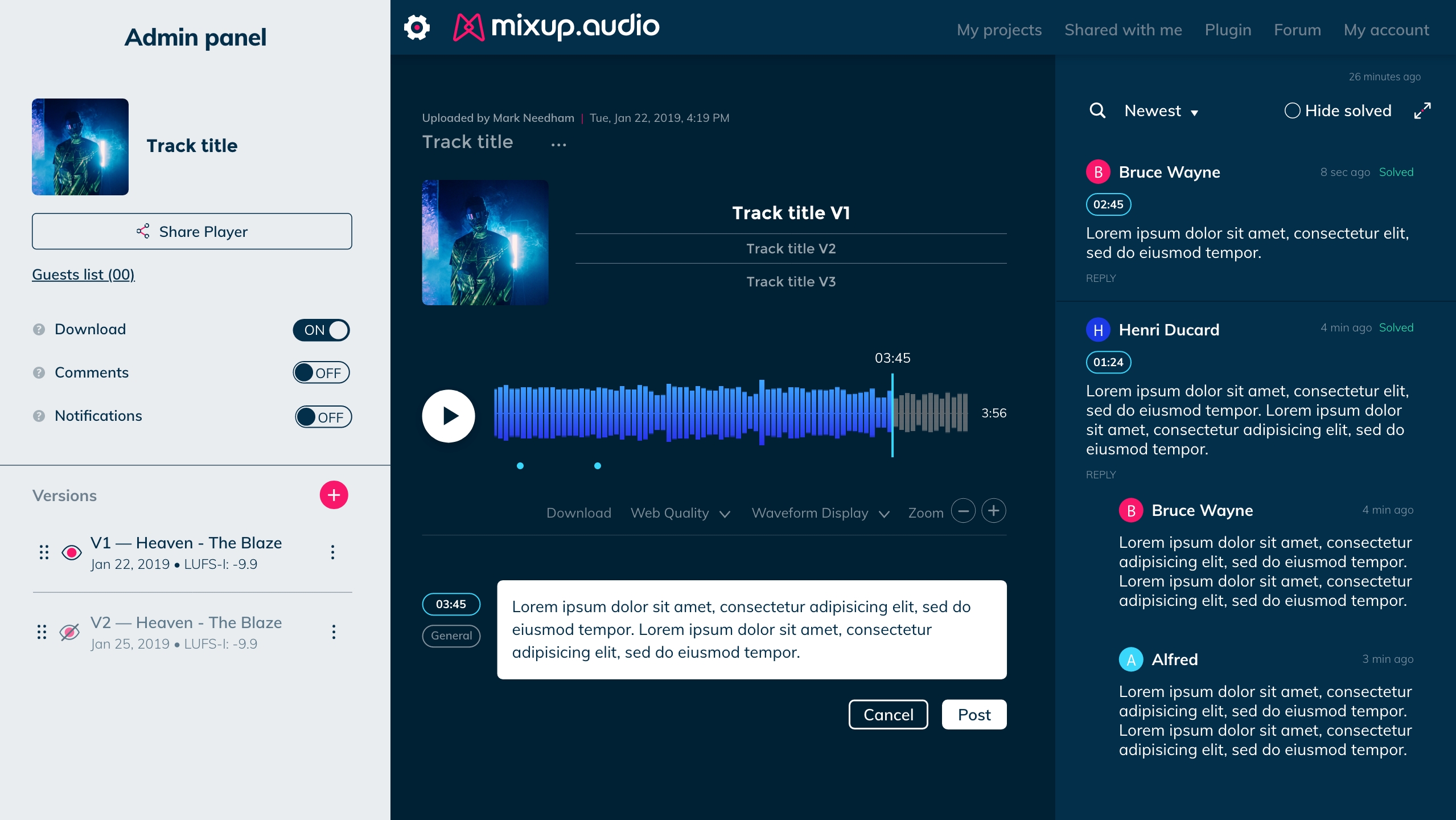Click the search icon in comments panel
1456x820 pixels.
1097,110
